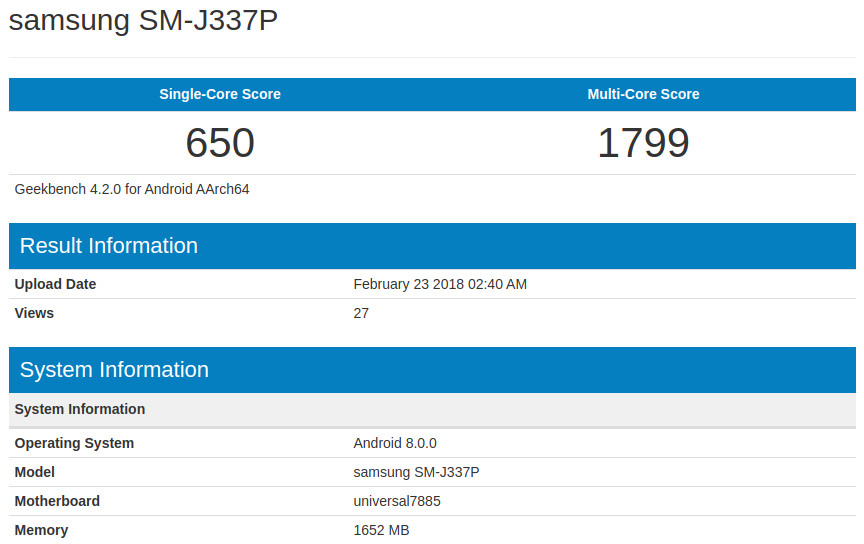Click the views count 27
The height and width of the screenshot is (544, 864).
click(361, 313)
